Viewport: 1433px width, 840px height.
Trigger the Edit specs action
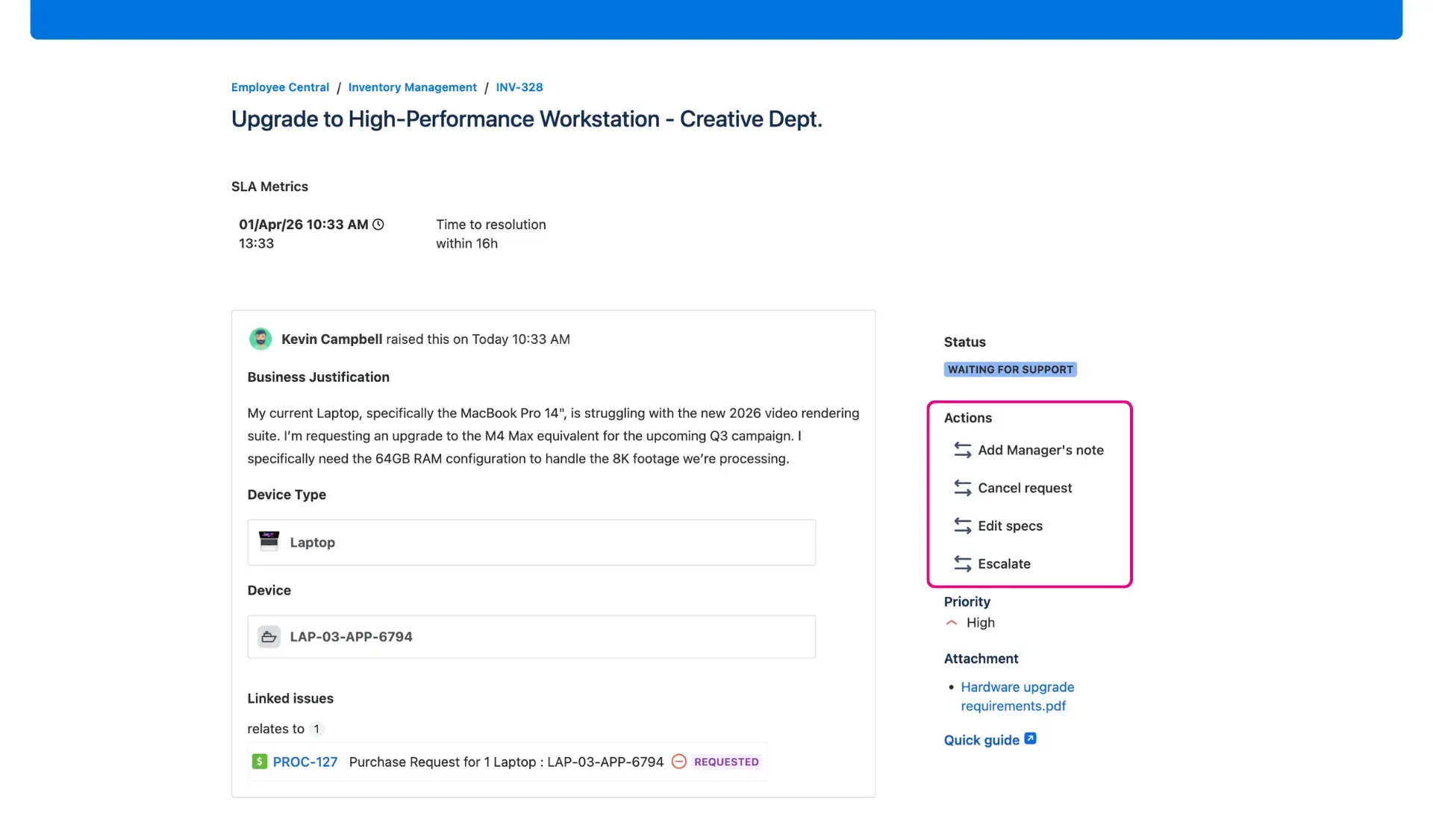click(1011, 525)
